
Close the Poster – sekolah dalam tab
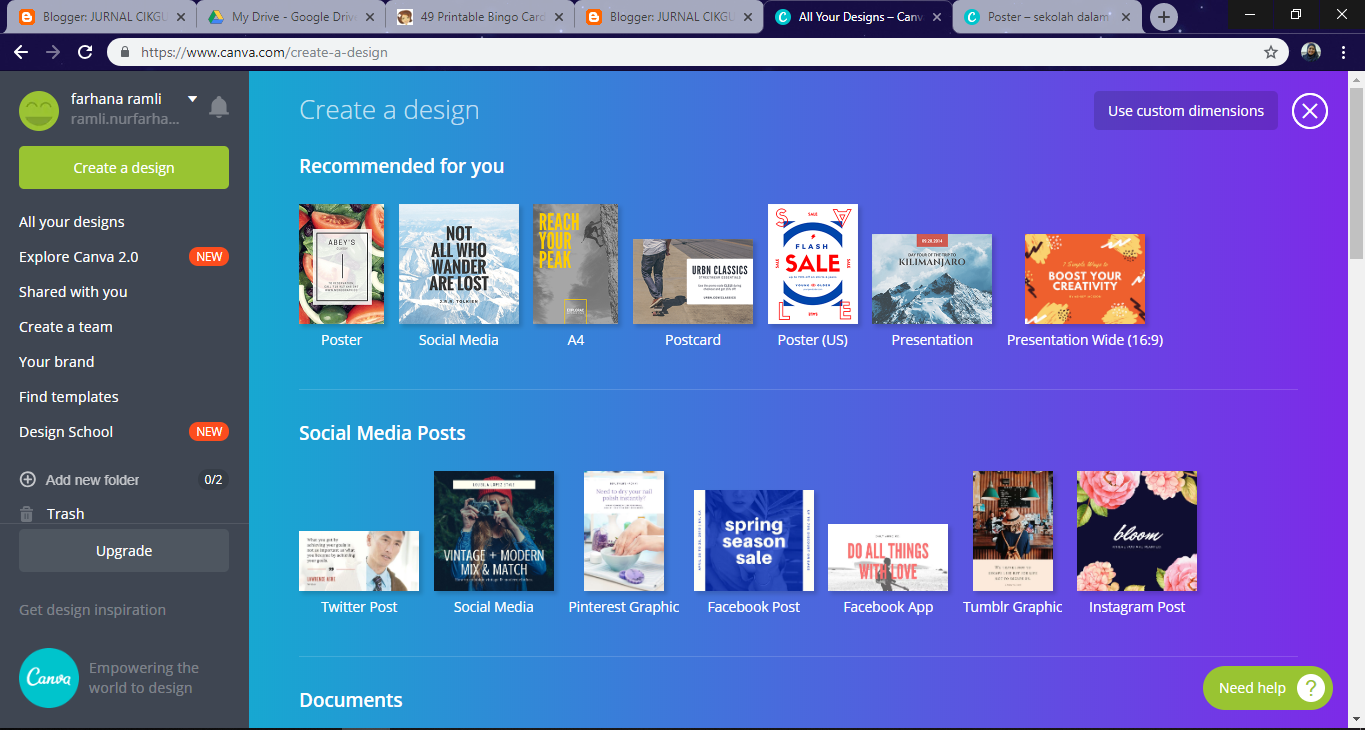[1126, 17]
